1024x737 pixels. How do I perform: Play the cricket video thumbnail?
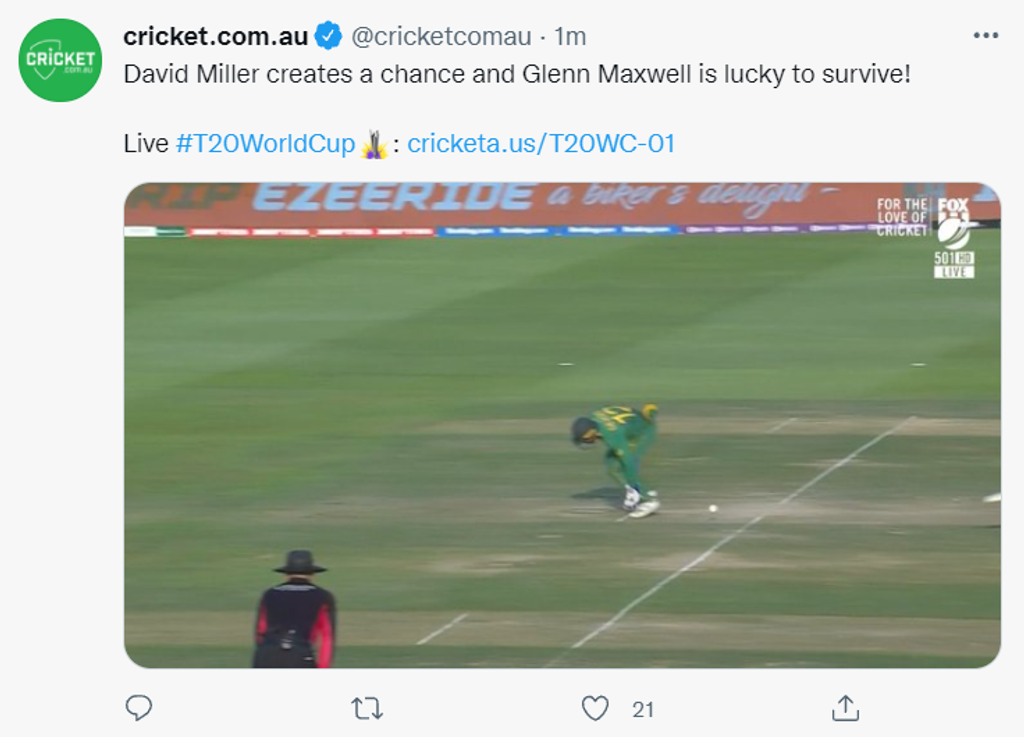[562, 425]
